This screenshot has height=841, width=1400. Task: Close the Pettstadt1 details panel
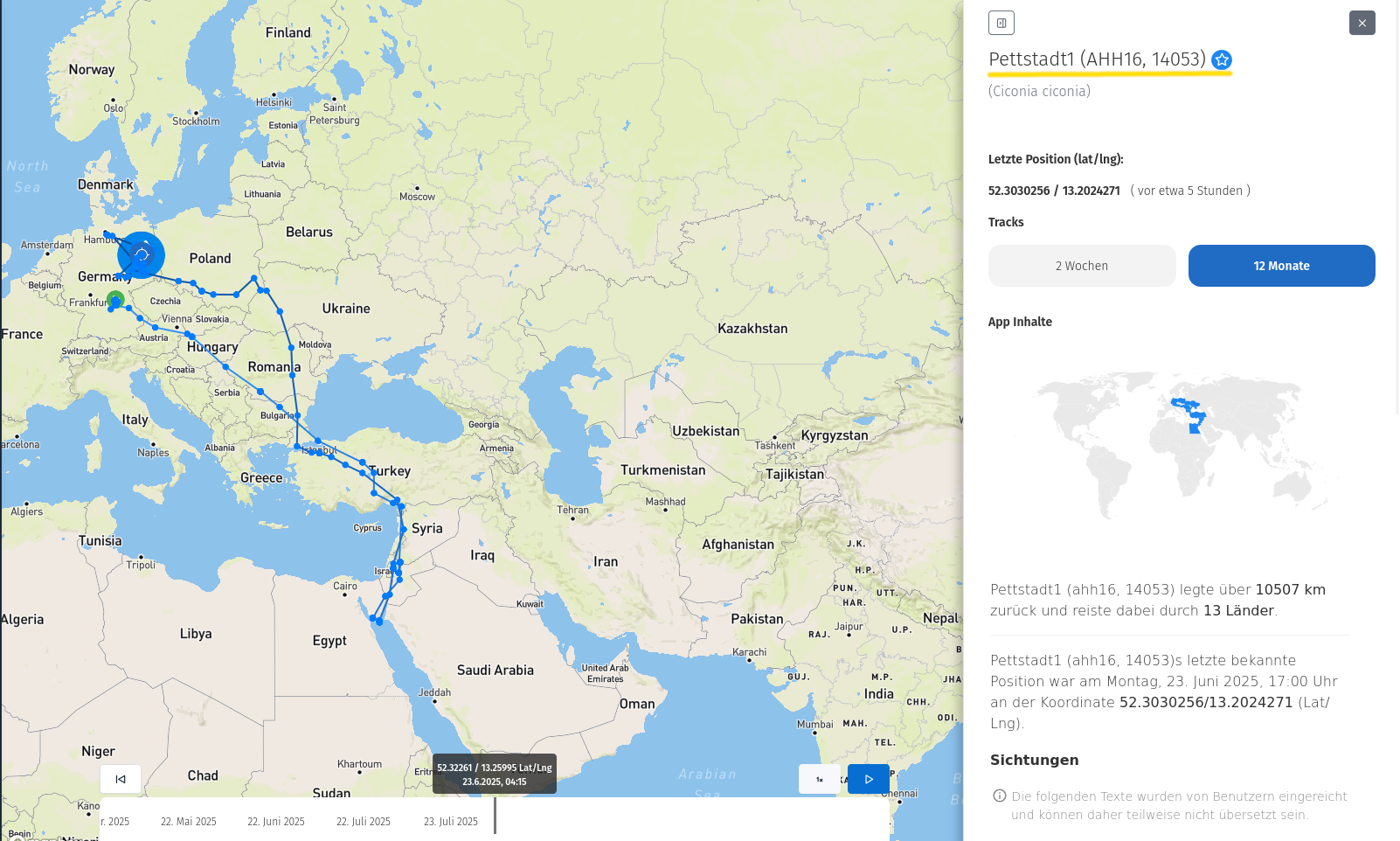1362,23
